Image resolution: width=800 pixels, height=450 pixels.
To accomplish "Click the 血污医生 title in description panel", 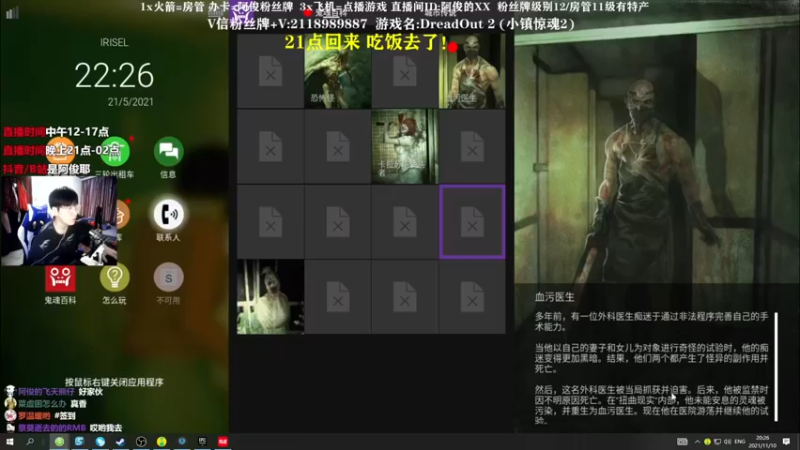I will pyautogui.click(x=555, y=297).
